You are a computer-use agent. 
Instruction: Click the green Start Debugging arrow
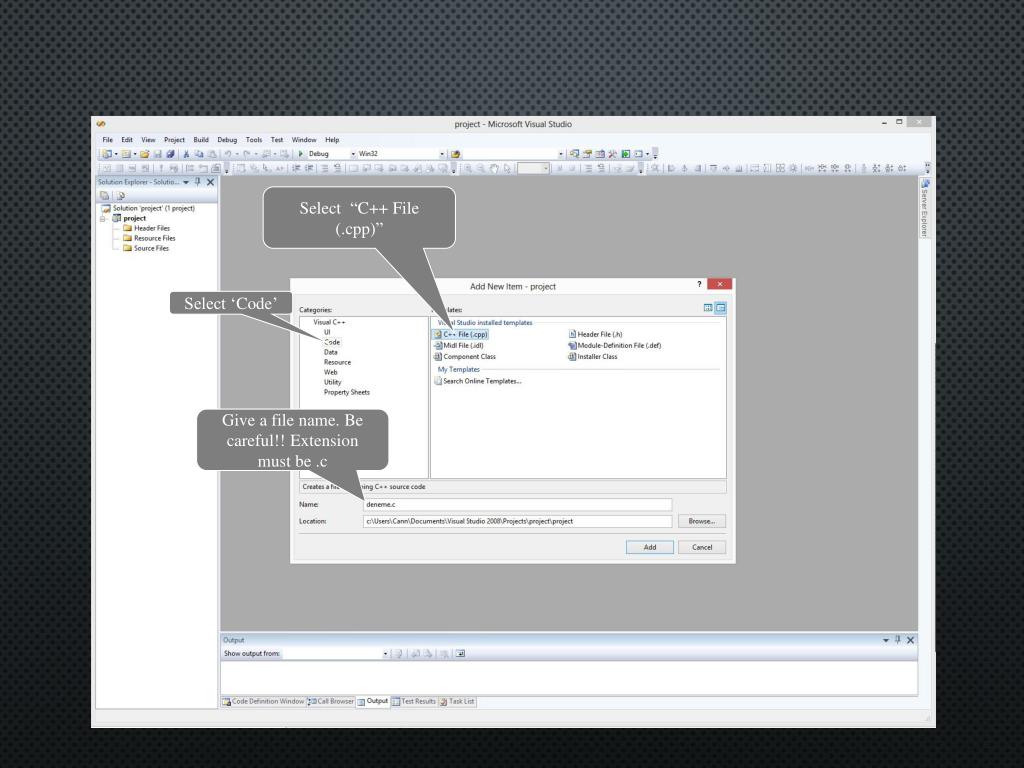click(301, 154)
